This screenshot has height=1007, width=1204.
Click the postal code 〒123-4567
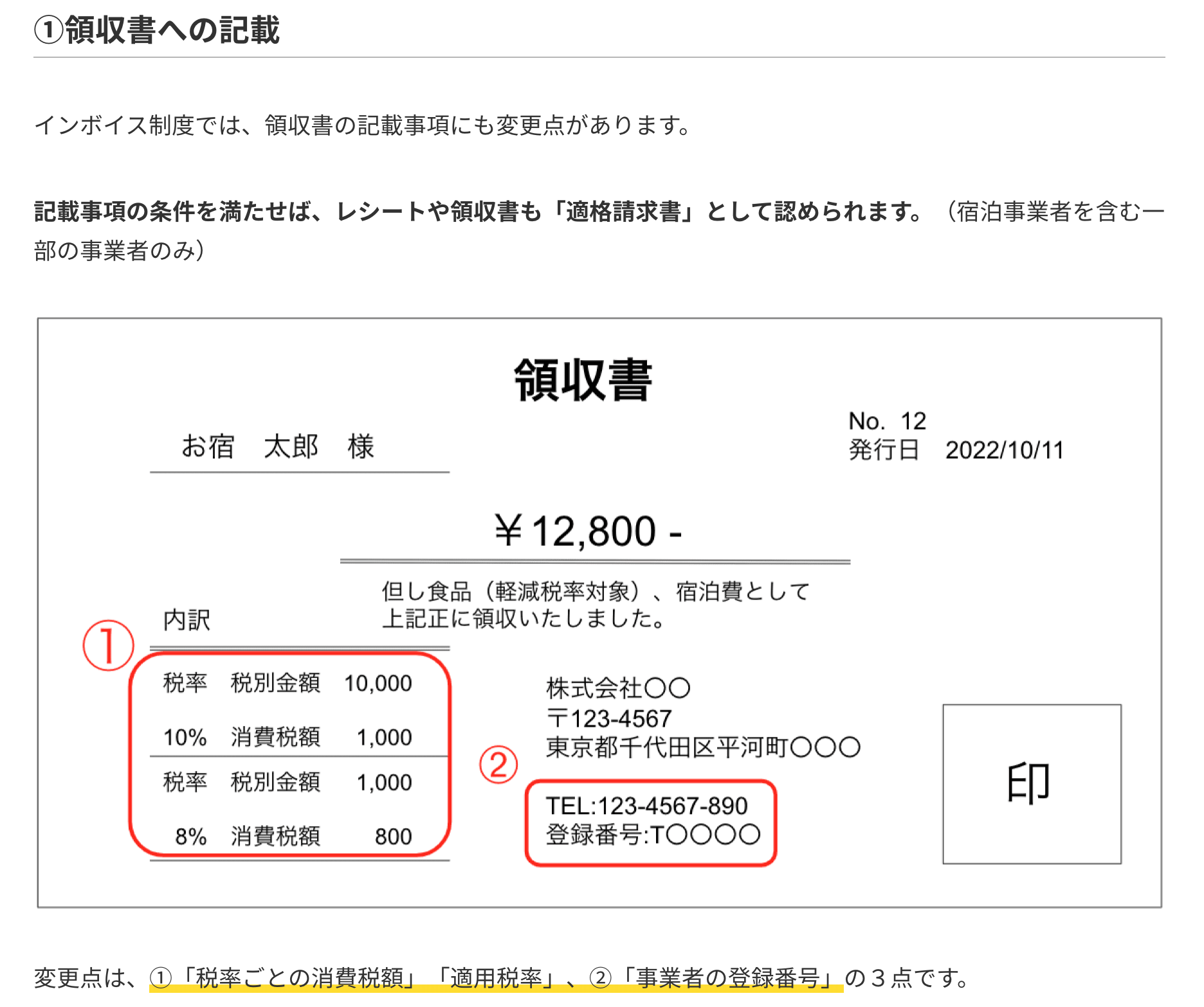(x=608, y=718)
